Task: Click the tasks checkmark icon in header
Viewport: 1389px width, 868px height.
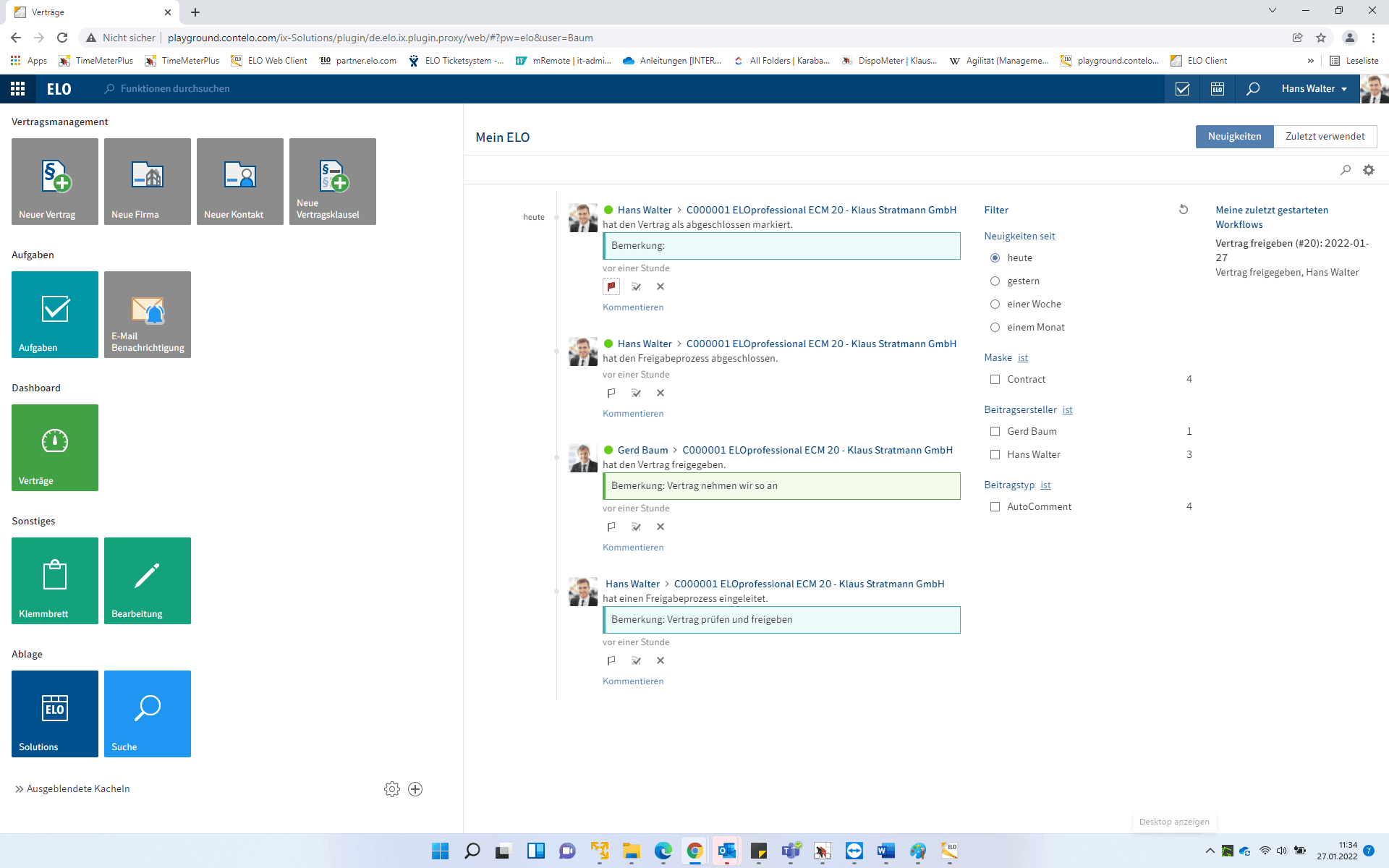Action: pos(1183,89)
